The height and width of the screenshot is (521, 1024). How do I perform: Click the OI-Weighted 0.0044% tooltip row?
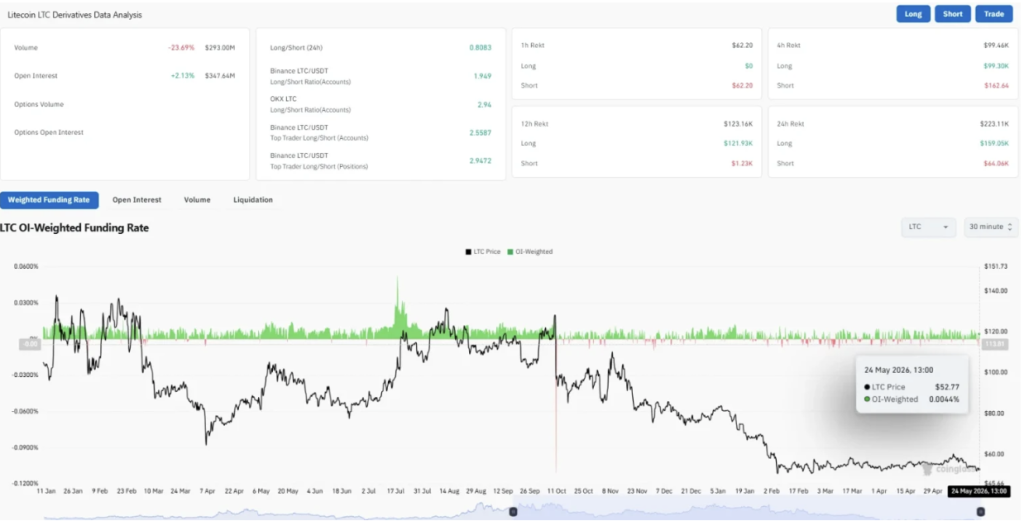coord(912,399)
